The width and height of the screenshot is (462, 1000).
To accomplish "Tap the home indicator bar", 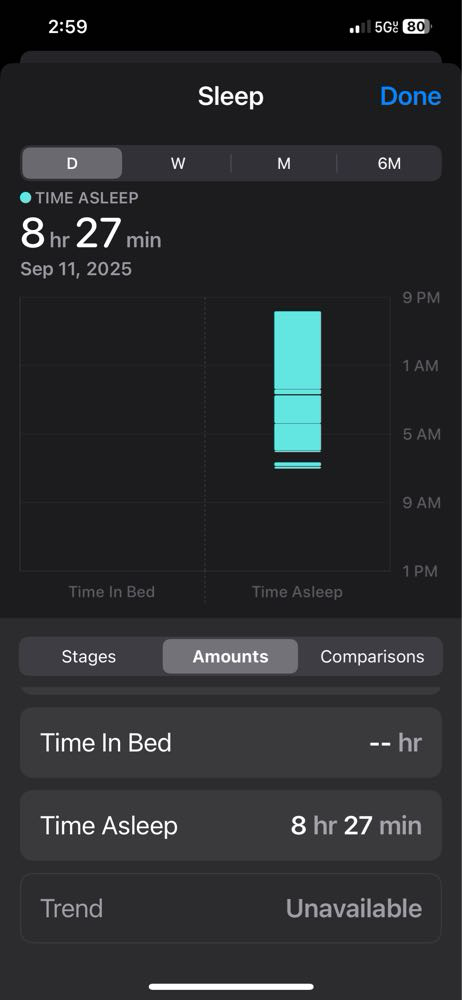I will [231, 986].
